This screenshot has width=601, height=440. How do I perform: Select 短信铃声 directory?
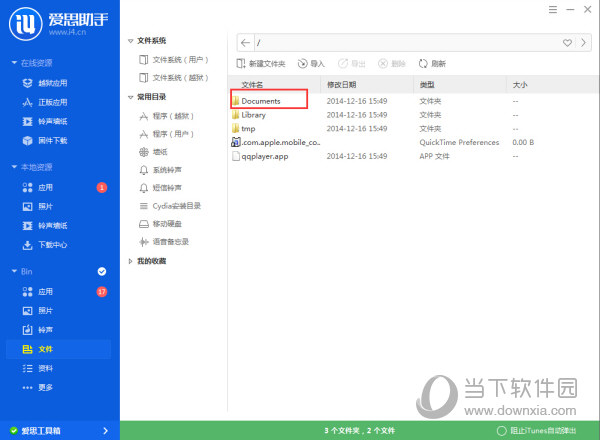(x=160, y=188)
